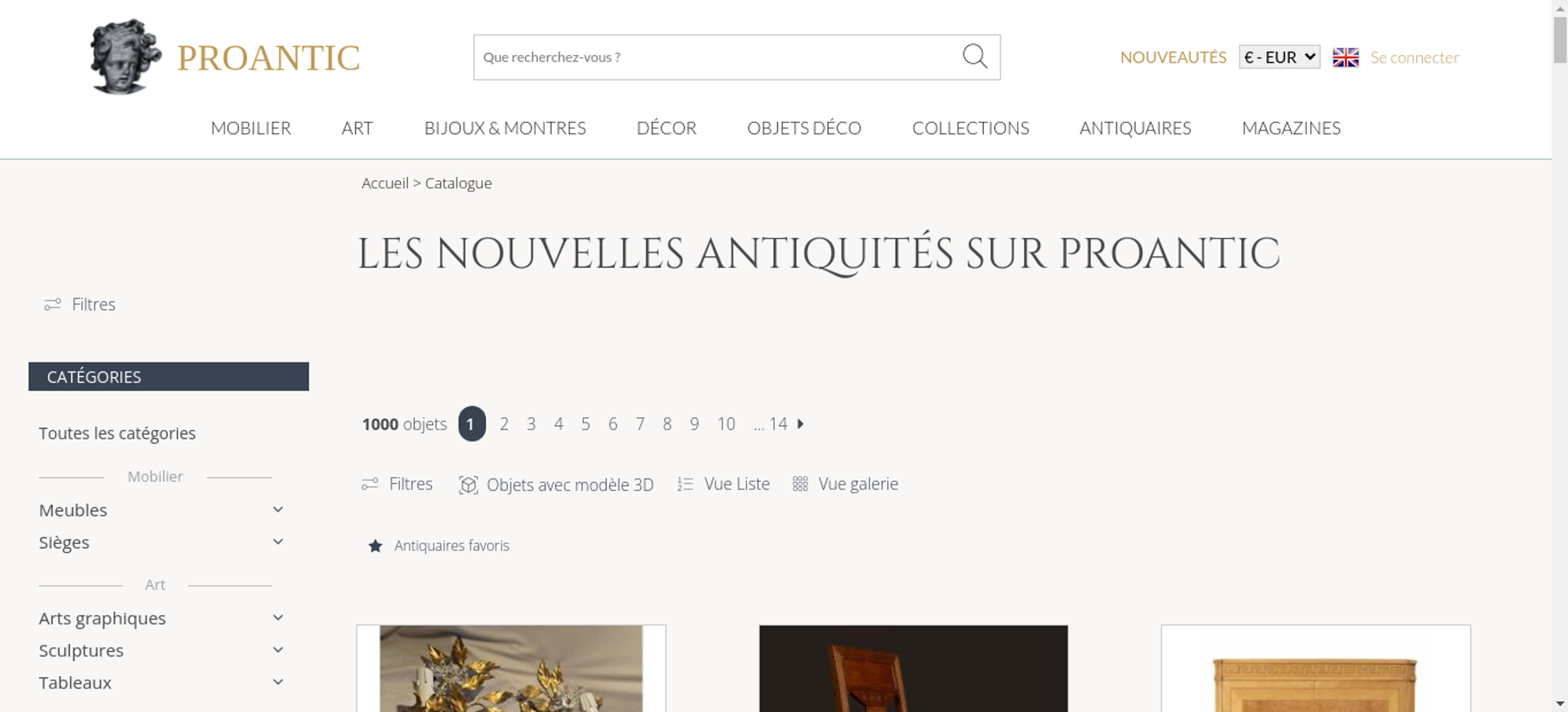This screenshot has width=1568, height=712.
Task: Expand the Sièges category chevron
Action: (x=278, y=542)
